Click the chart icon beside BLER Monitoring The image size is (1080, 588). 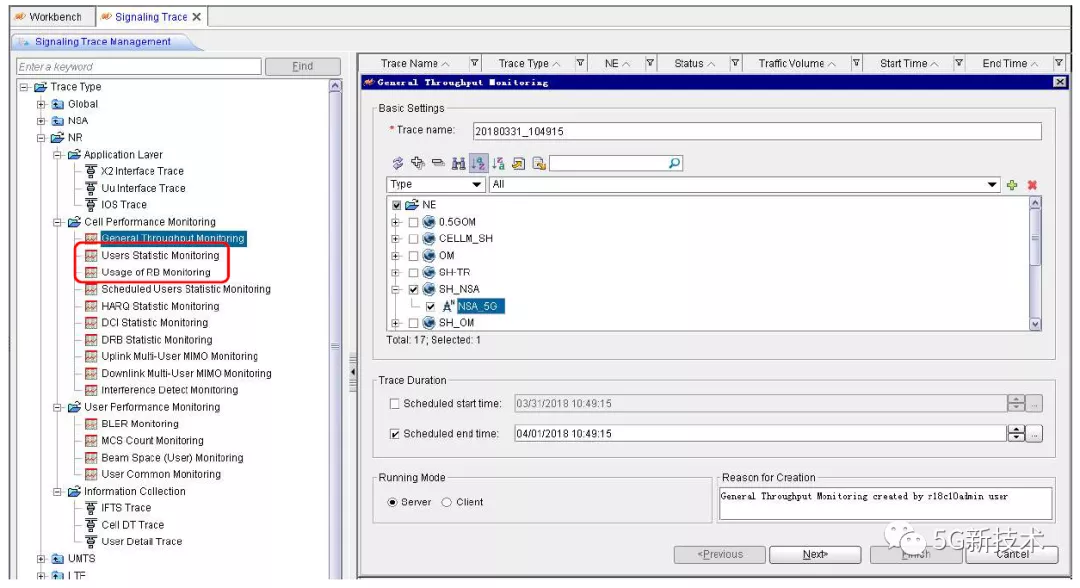click(x=91, y=423)
